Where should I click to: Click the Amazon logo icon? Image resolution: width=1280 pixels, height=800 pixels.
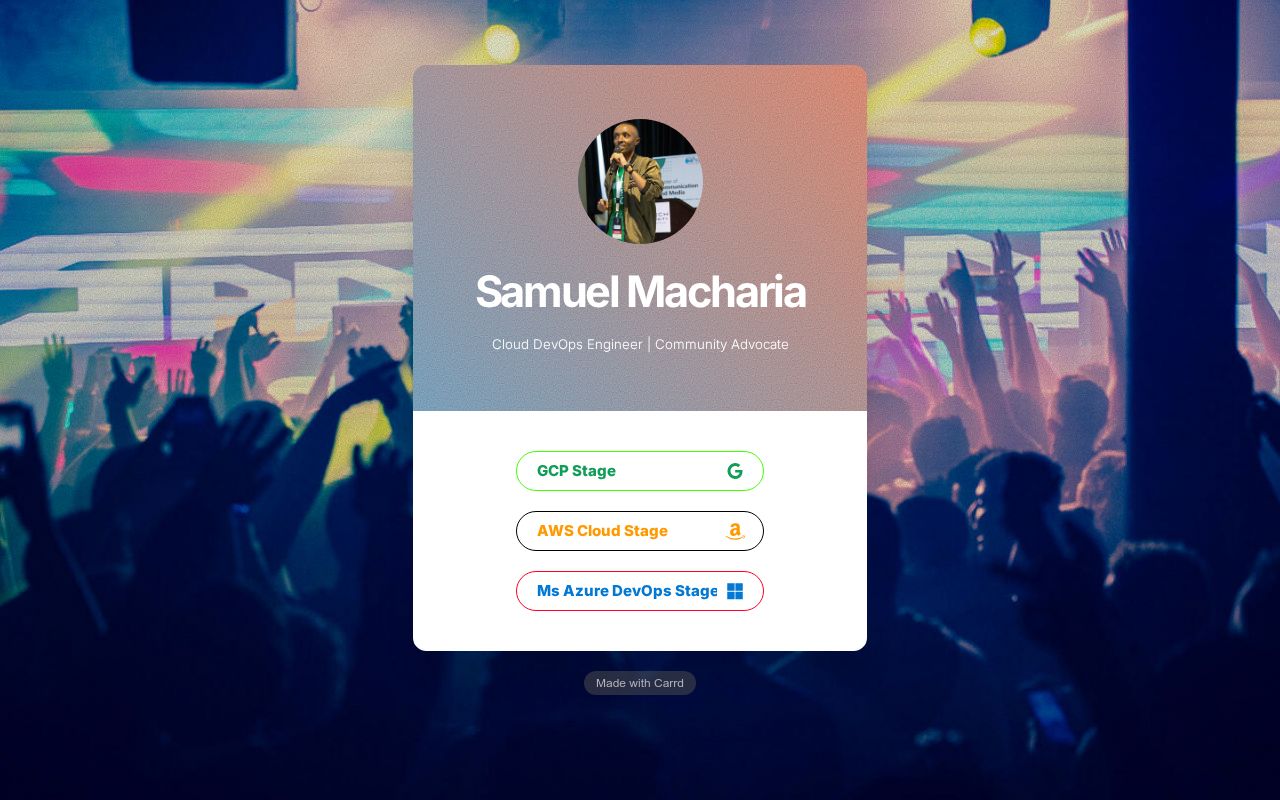pos(735,531)
